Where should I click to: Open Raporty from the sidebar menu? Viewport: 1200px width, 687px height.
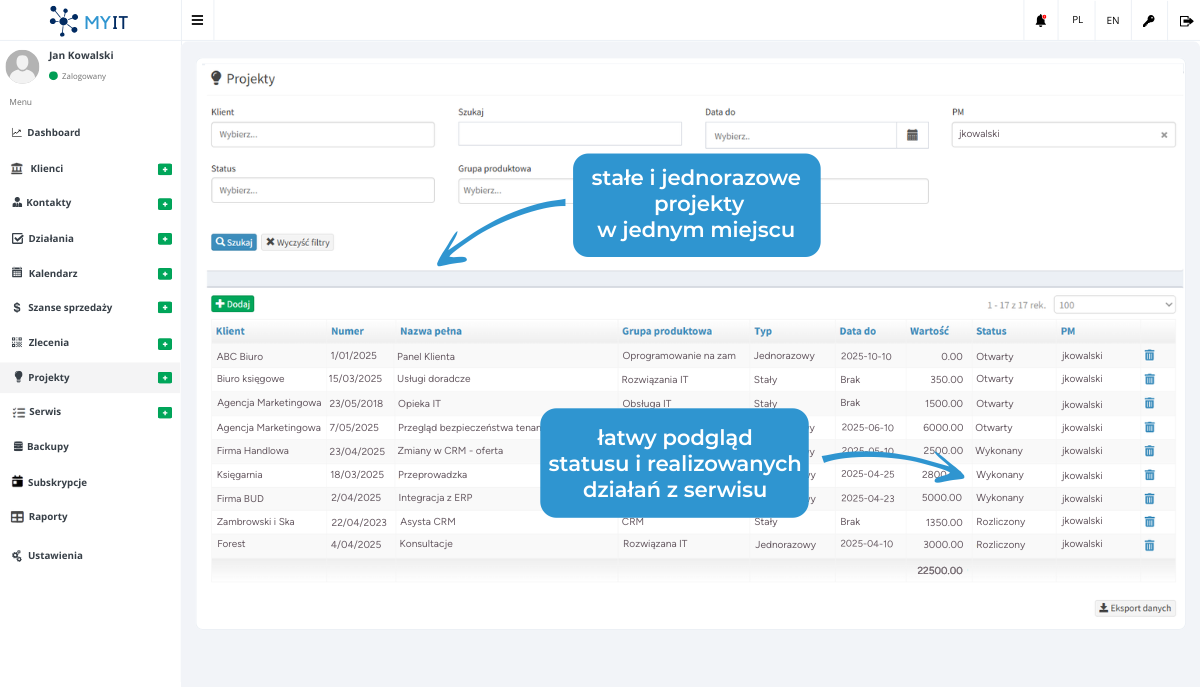pyautogui.click(x=48, y=517)
